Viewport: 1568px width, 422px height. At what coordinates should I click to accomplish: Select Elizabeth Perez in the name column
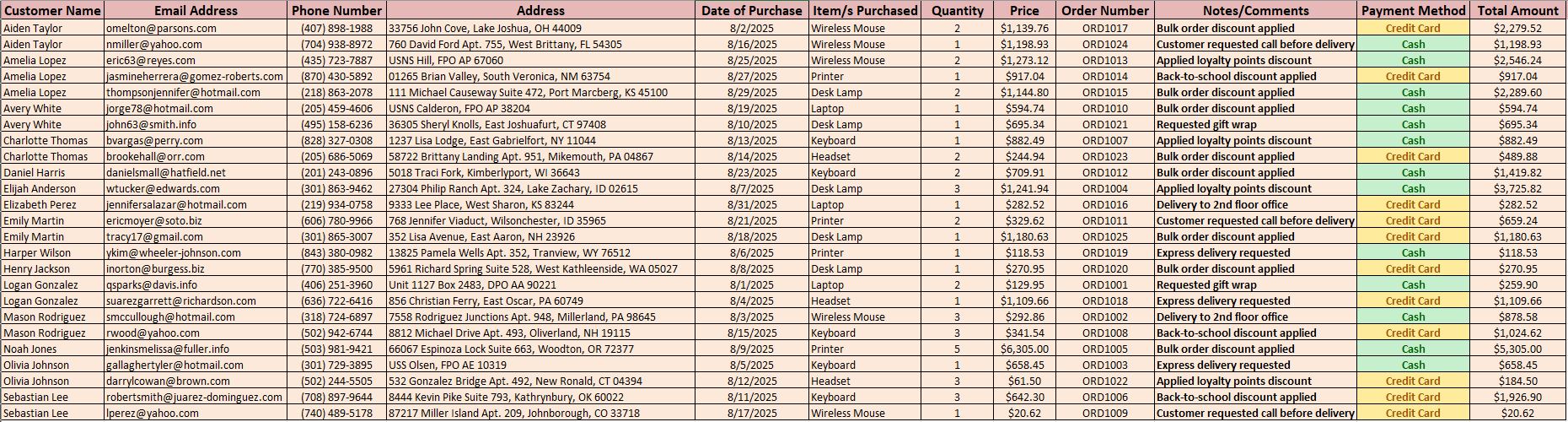[x=40, y=205]
